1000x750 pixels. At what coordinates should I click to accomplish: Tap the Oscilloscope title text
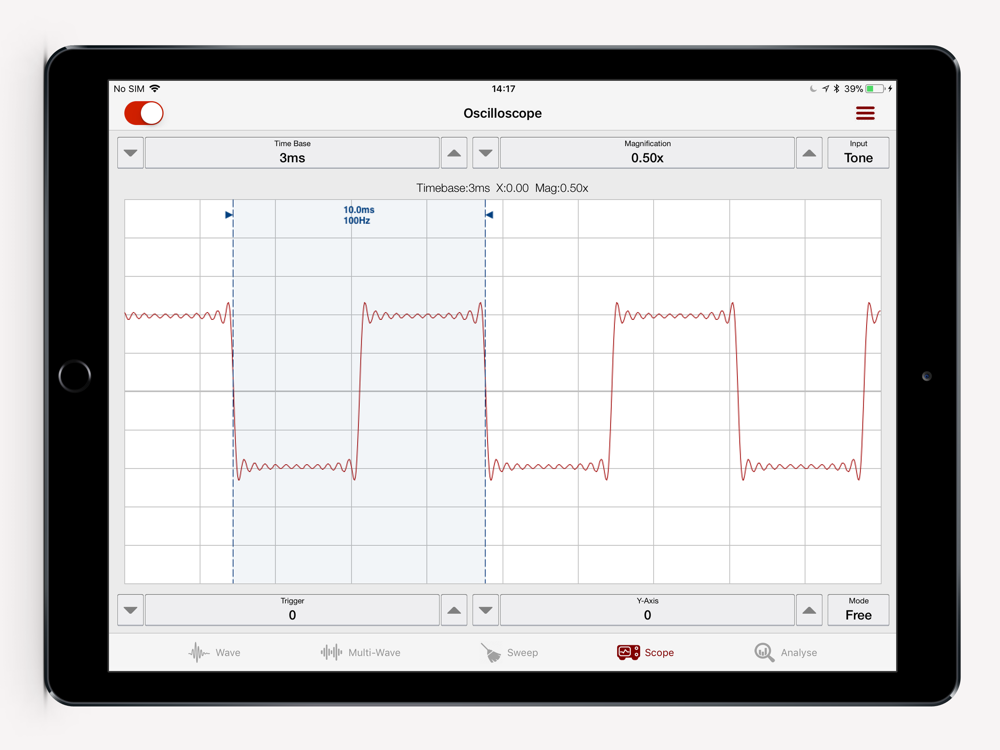tap(503, 114)
